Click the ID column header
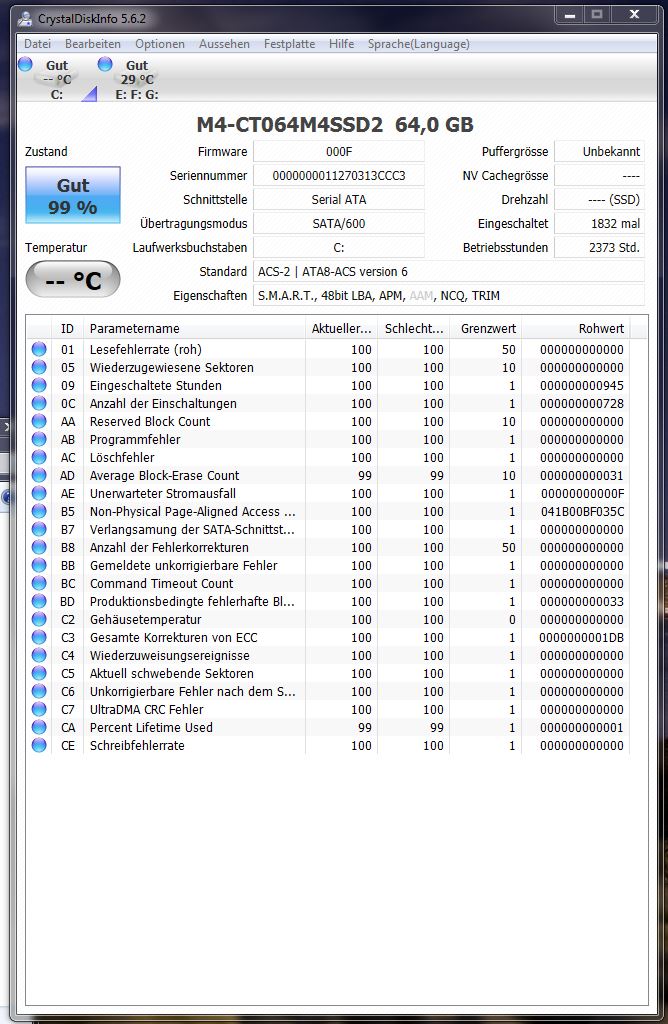The image size is (668, 1024). tap(67, 328)
